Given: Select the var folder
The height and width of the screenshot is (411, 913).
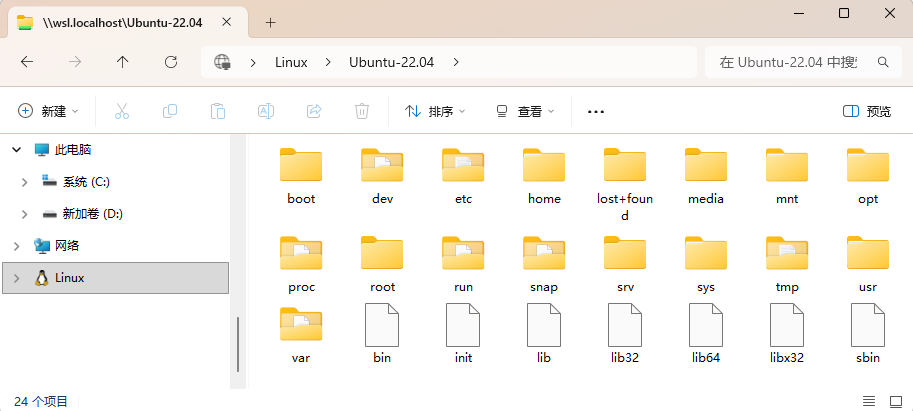Looking at the screenshot, I should coord(301,335).
